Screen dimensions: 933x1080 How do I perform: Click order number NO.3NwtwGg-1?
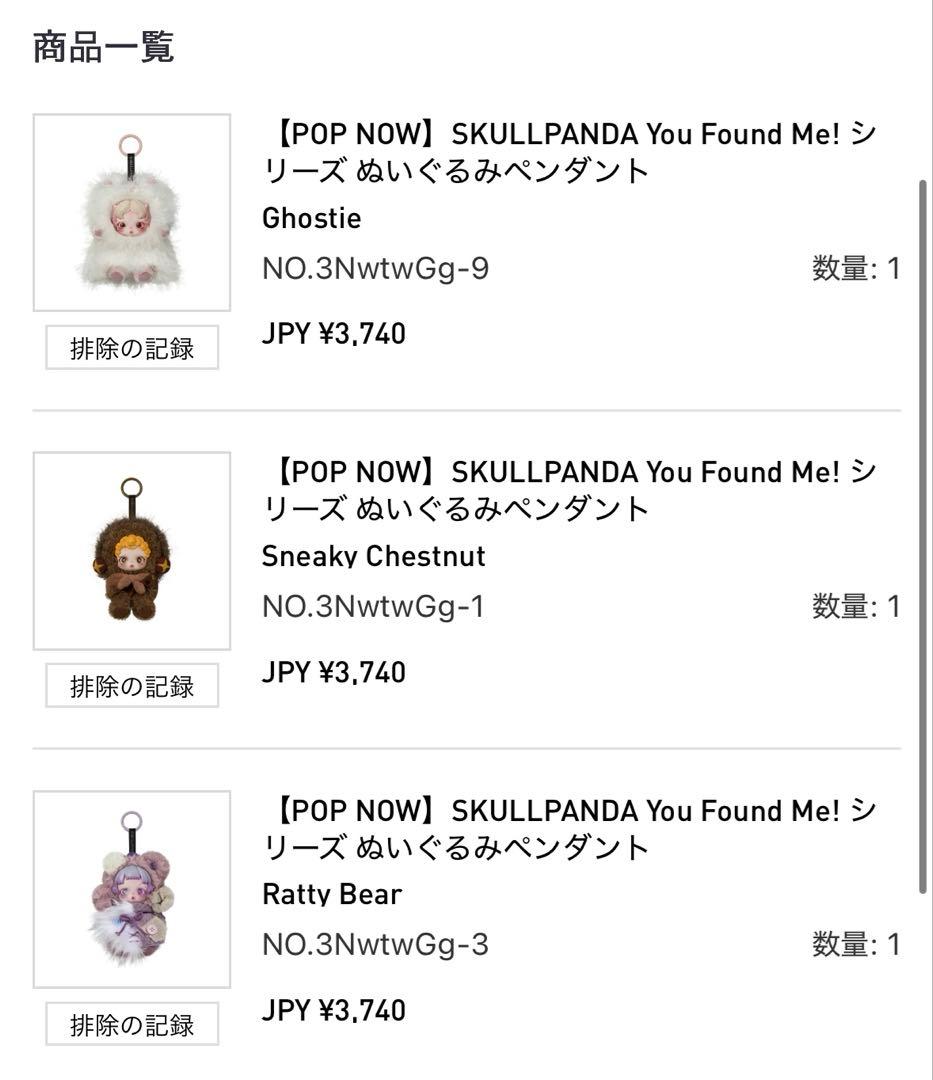click(373, 607)
